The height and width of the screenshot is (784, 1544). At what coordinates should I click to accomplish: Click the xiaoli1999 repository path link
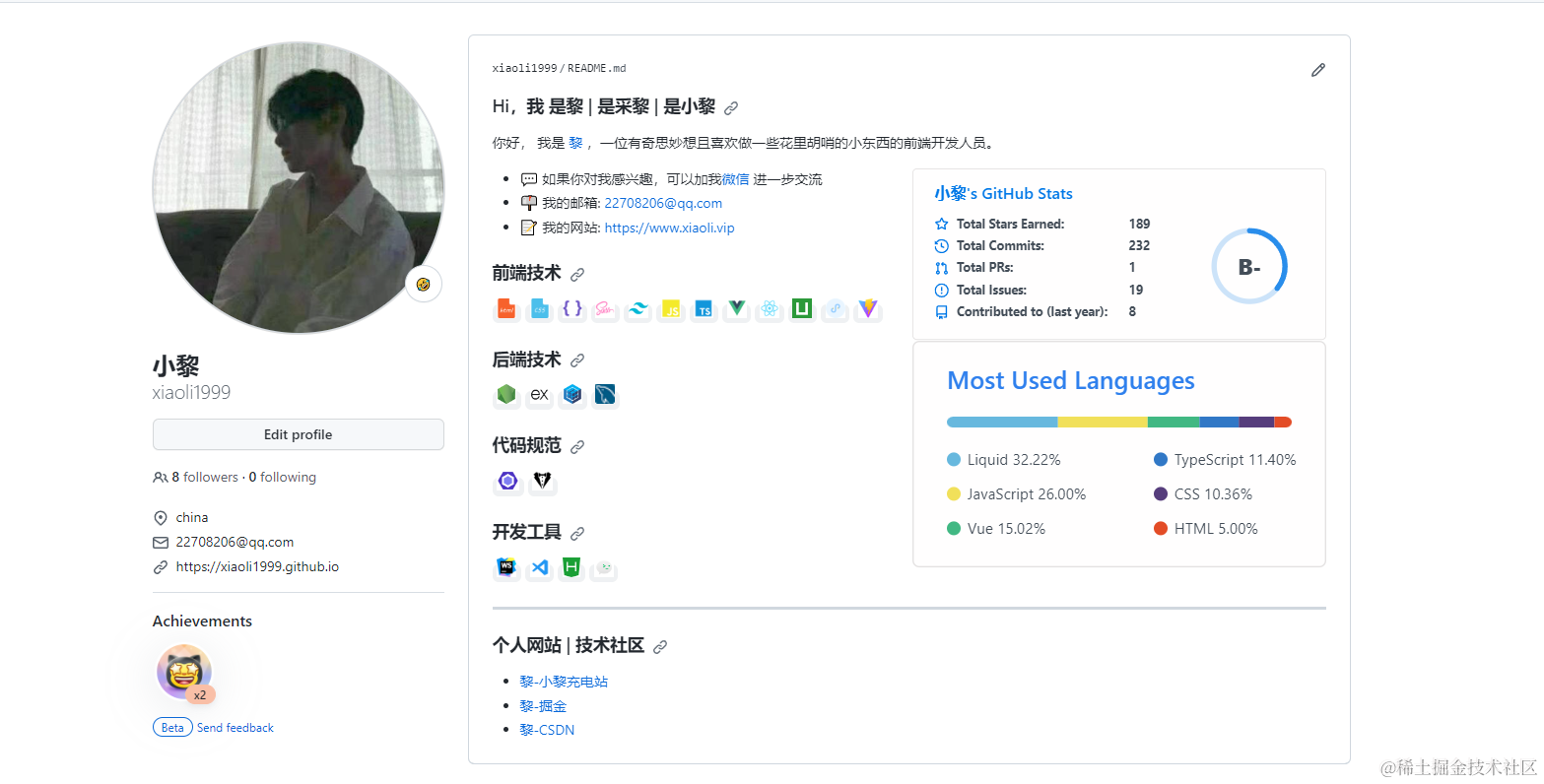tap(524, 69)
